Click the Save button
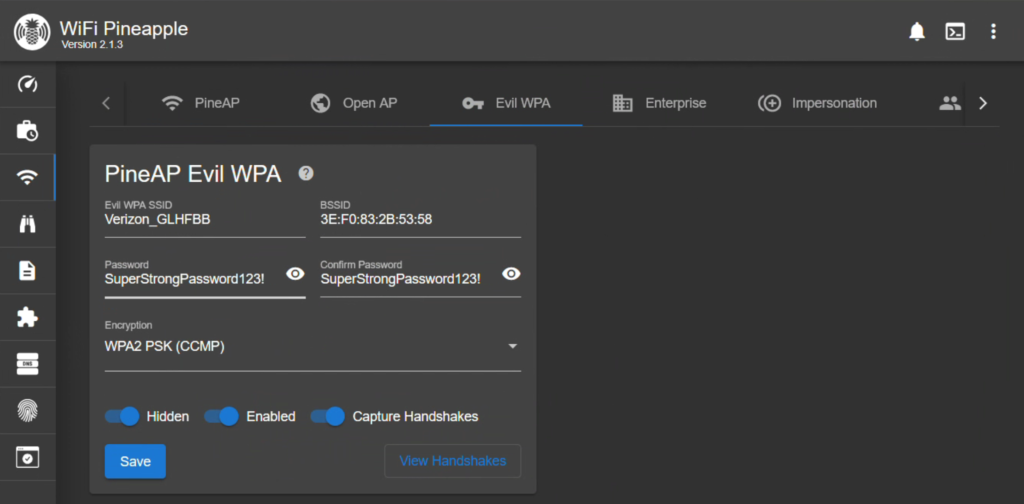 click(135, 462)
